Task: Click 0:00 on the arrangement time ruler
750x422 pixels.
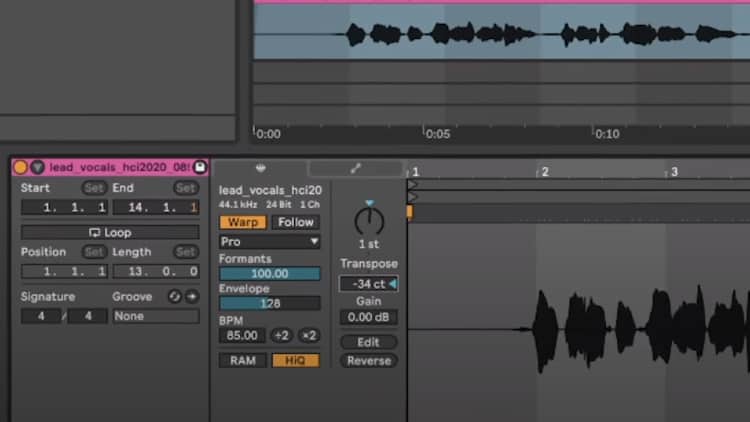Action: coord(268,134)
